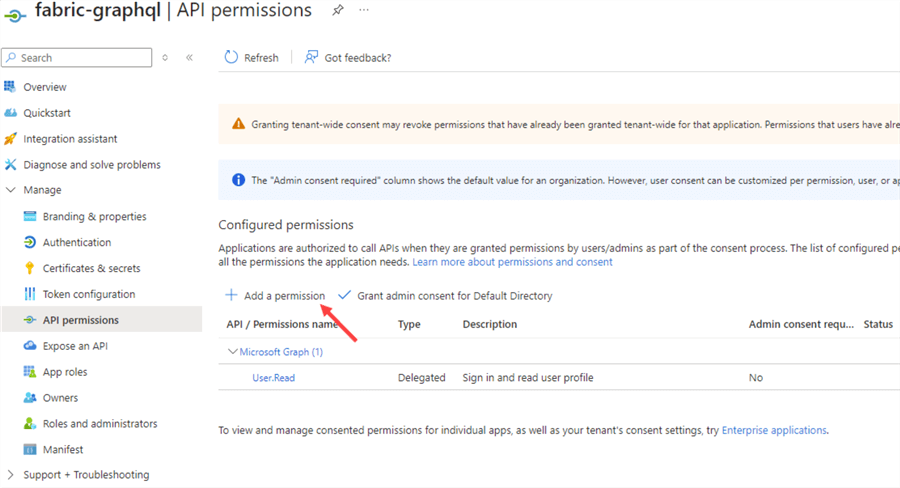Image resolution: width=900 pixels, height=488 pixels.
Task: Click the Certificates & secrets key icon
Action: (x=30, y=268)
